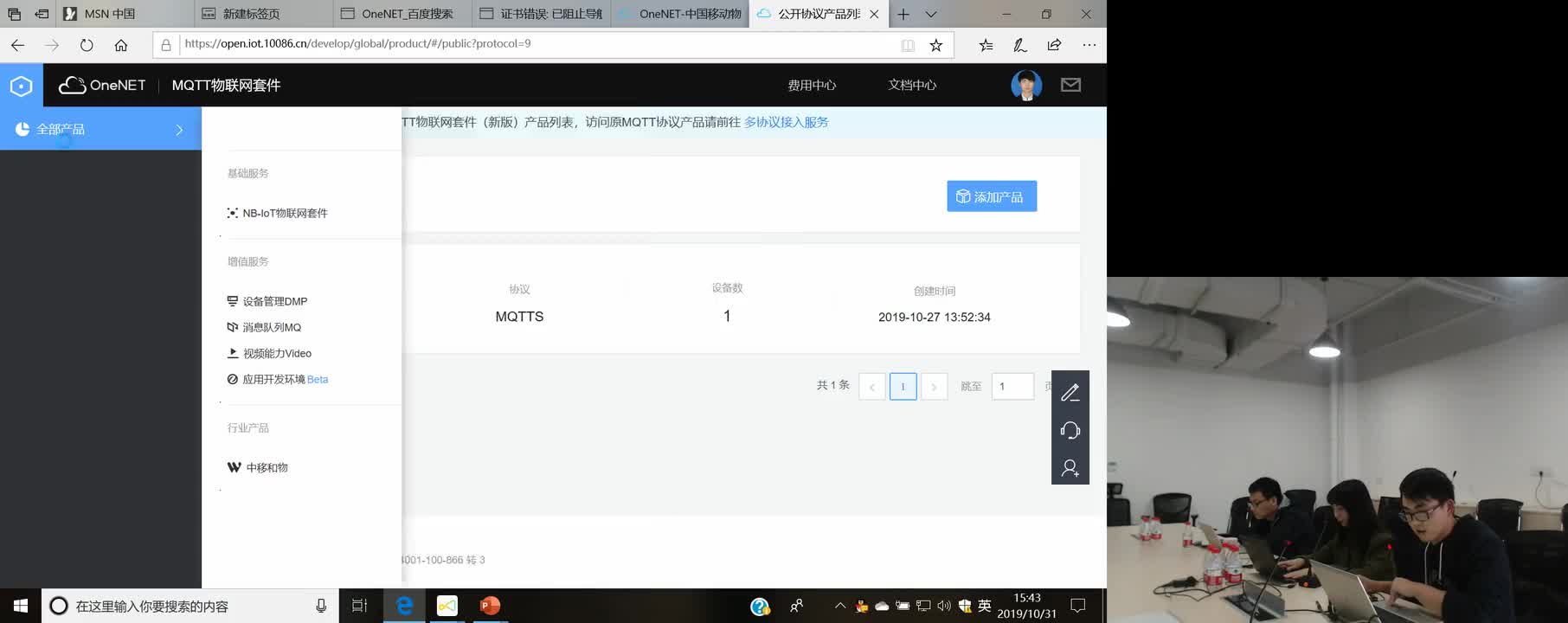Click 全部产品 in sidebar
Screen dimensions: 1568x623
pos(61,129)
